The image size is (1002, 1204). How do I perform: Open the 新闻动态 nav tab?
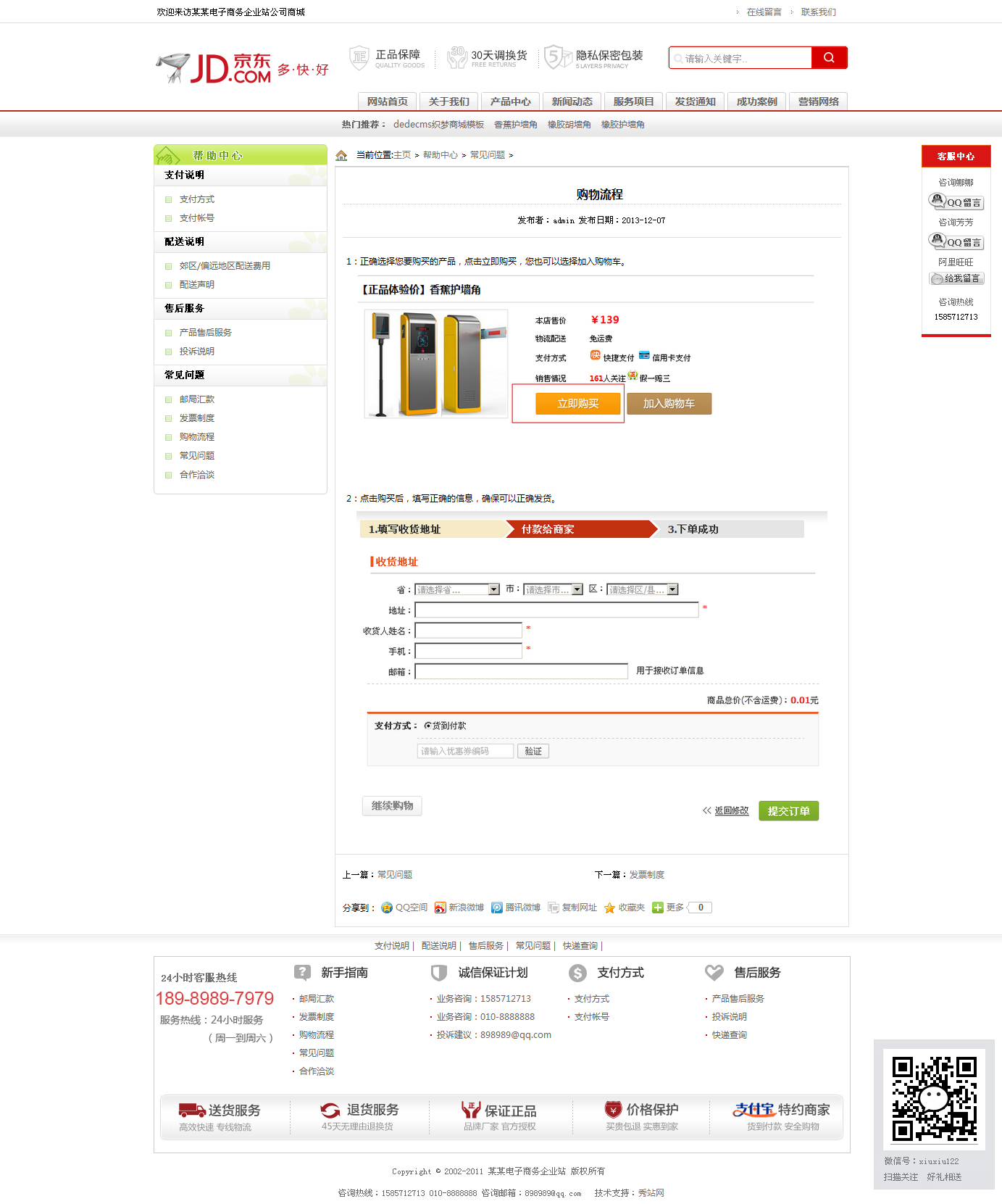click(x=572, y=101)
